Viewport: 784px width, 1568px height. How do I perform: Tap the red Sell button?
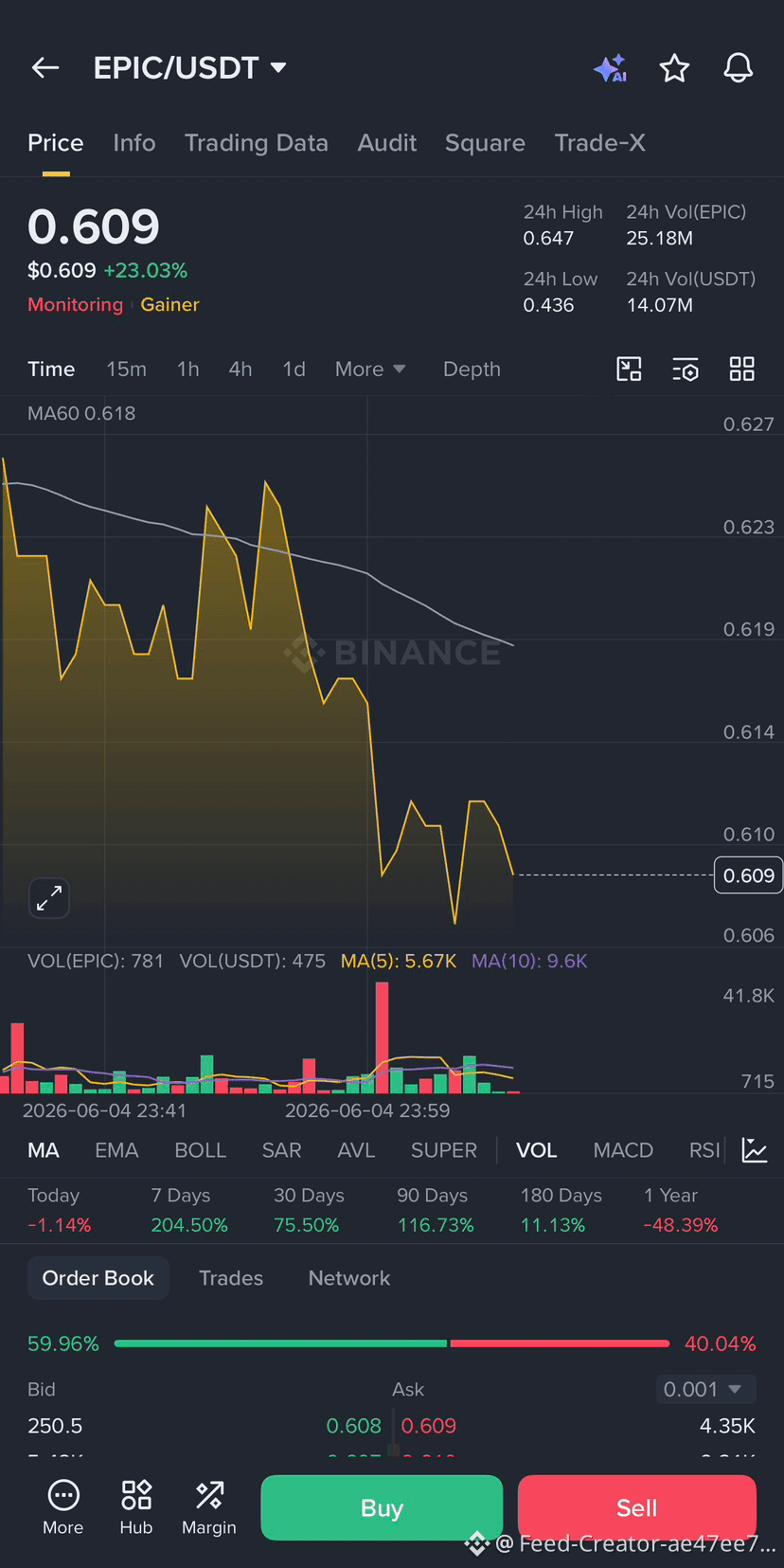637,1507
